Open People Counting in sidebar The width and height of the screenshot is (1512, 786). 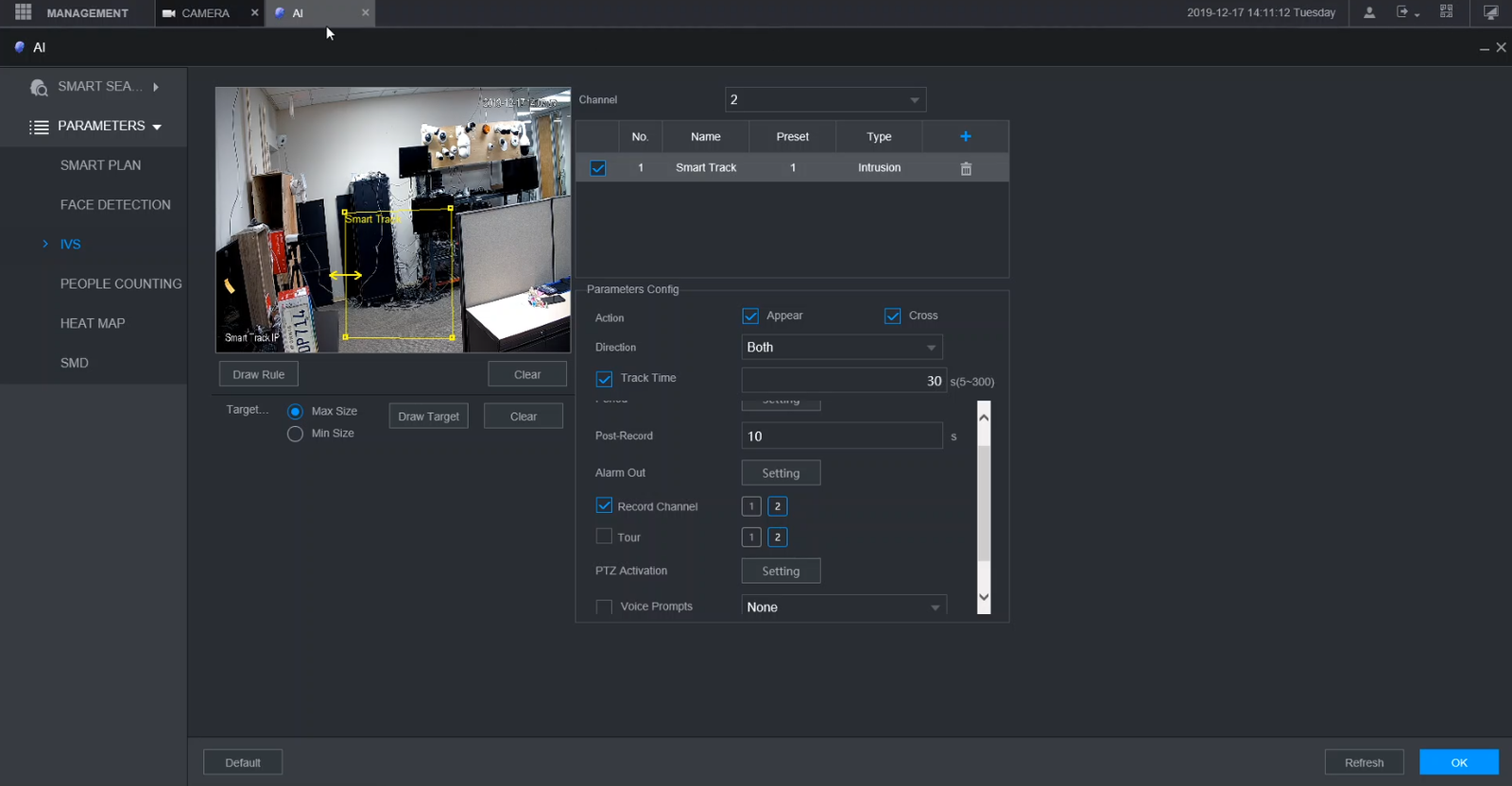click(x=121, y=283)
